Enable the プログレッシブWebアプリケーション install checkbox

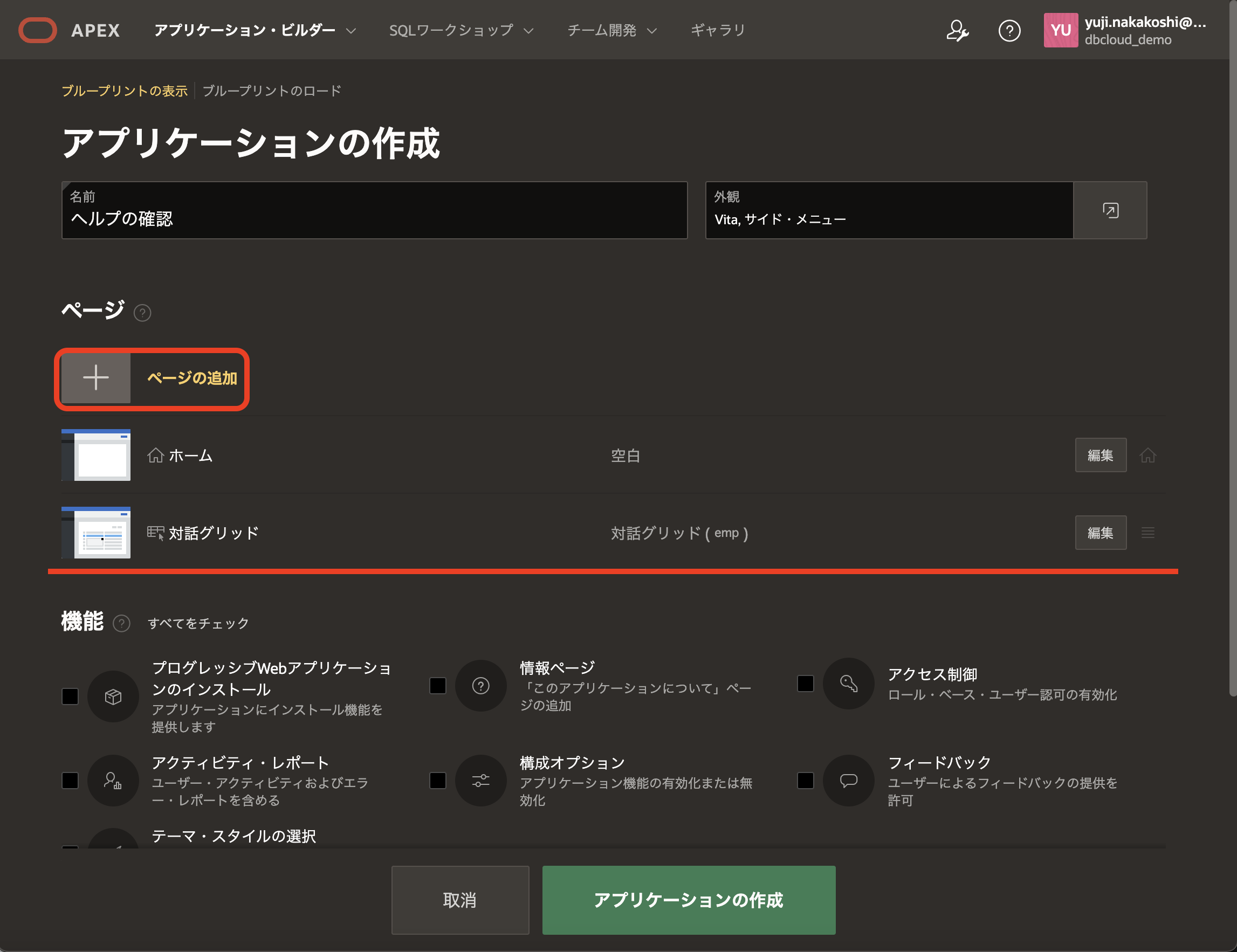[70, 696]
